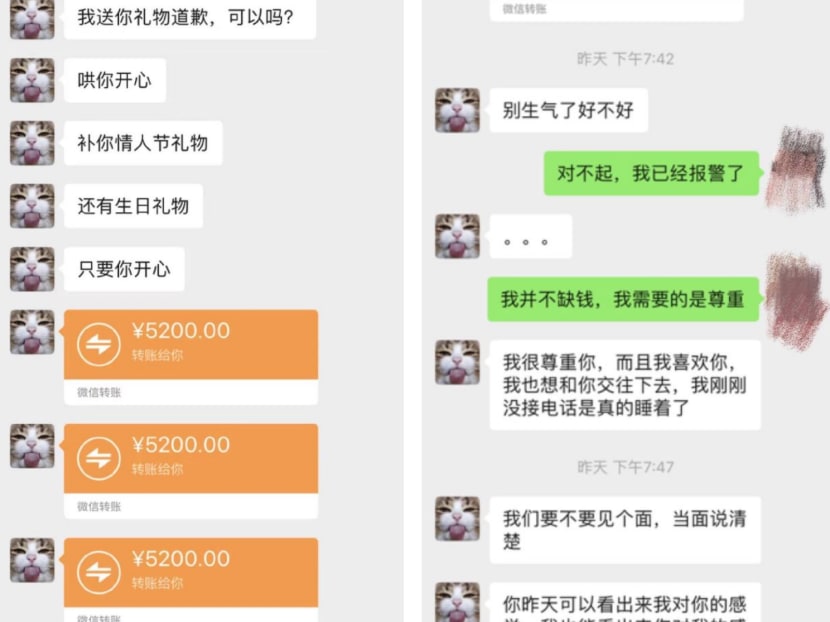The height and width of the screenshot is (622, 830).
Task: Tap '微信转账' label under first transfer
Action: click(x=99, y=392)
